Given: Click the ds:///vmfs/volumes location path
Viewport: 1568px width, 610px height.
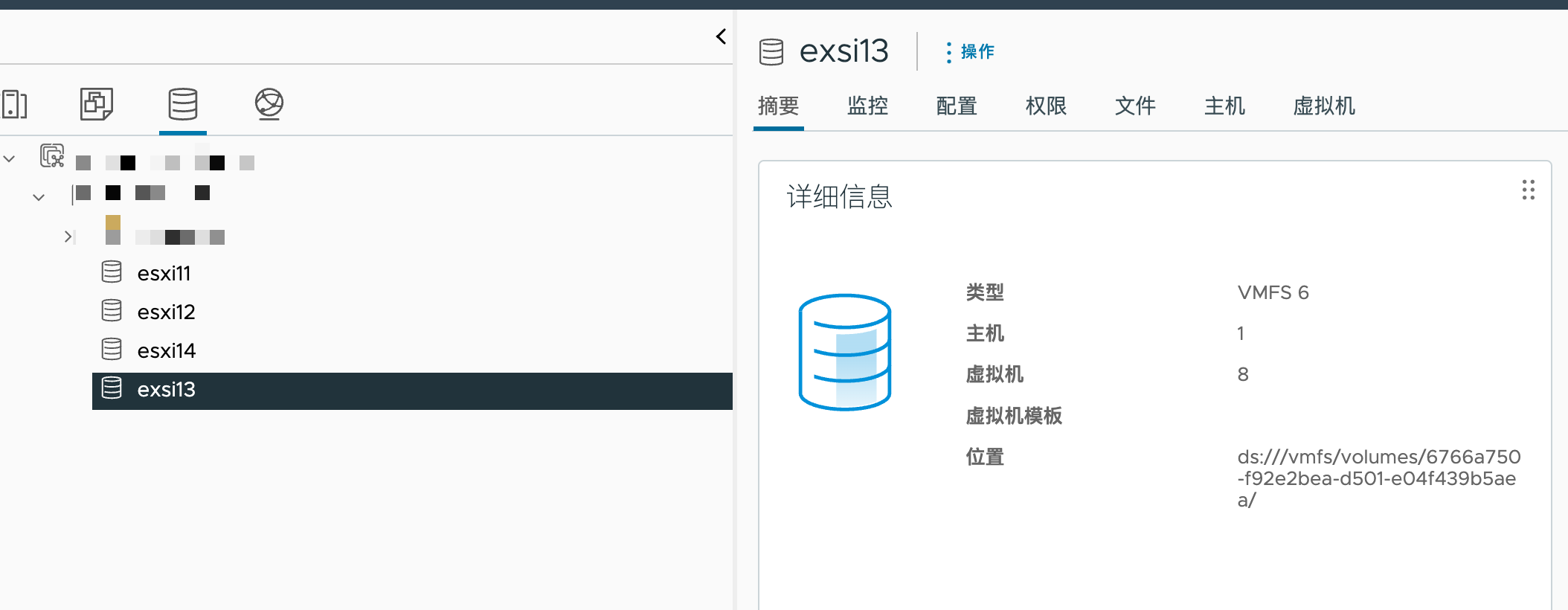Looking at the screenshot, I should coord(1378,478).
